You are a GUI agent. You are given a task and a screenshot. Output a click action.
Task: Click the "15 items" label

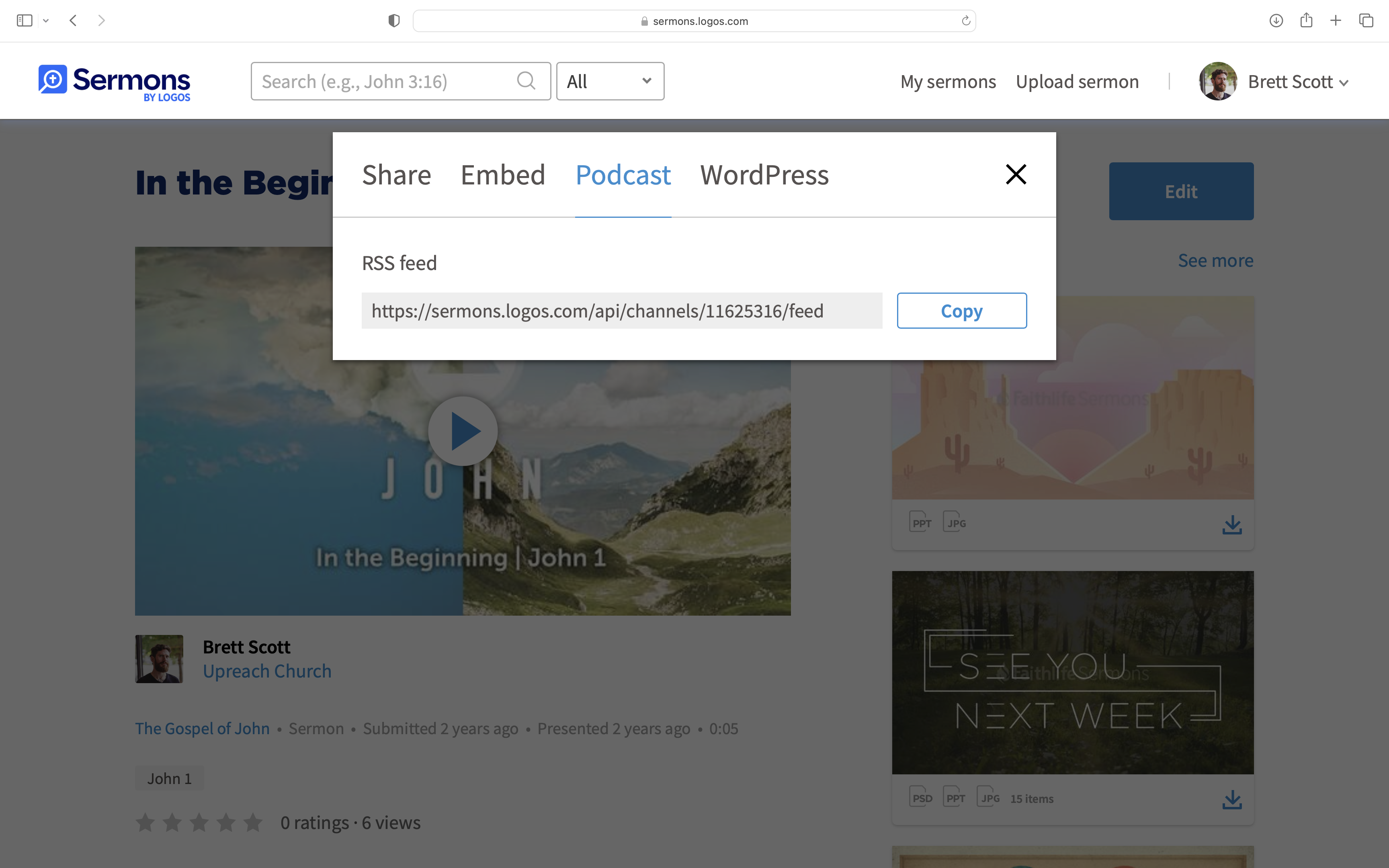1031,798
